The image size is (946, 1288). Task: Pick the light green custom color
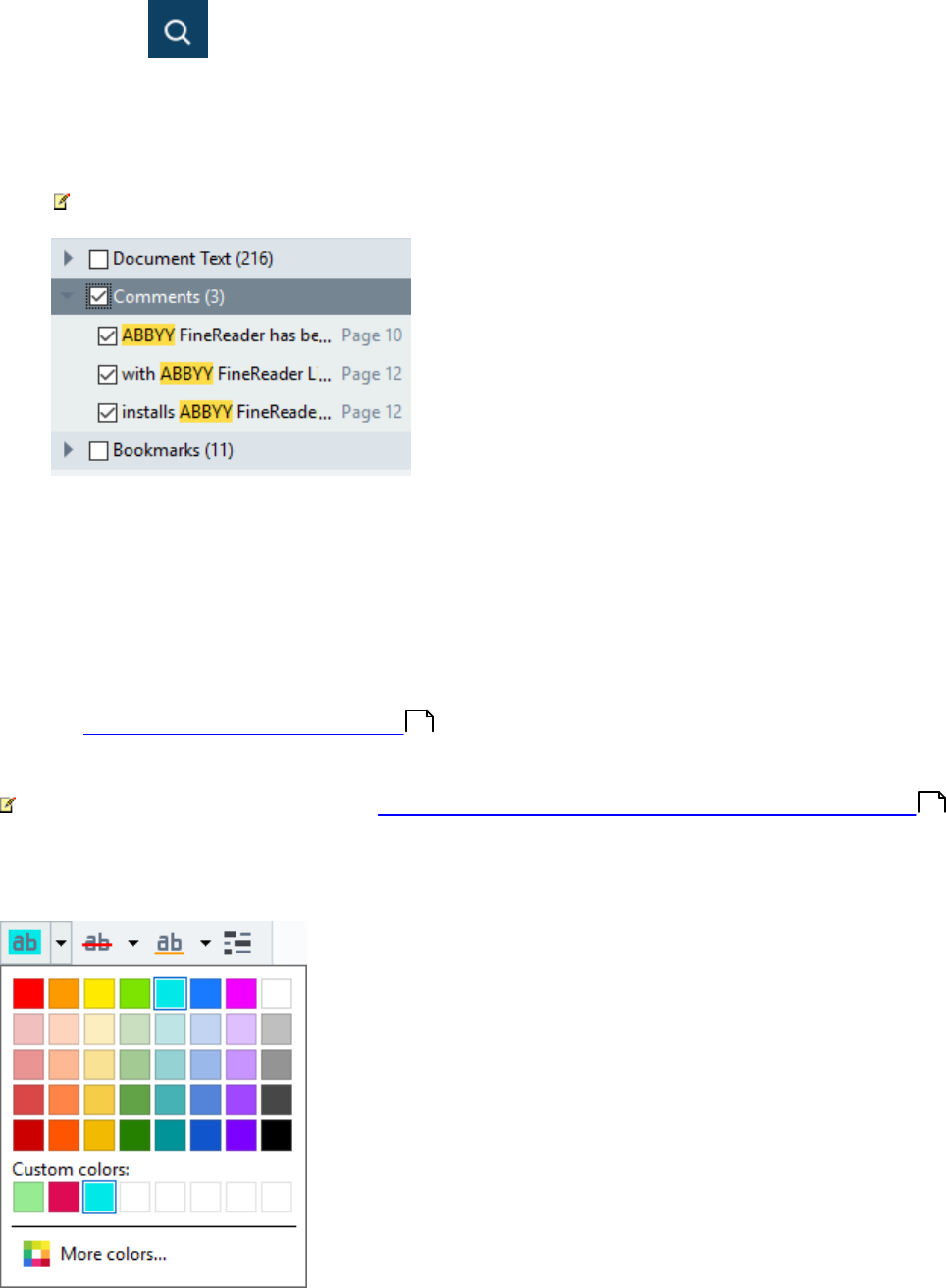click(28, 1197)
